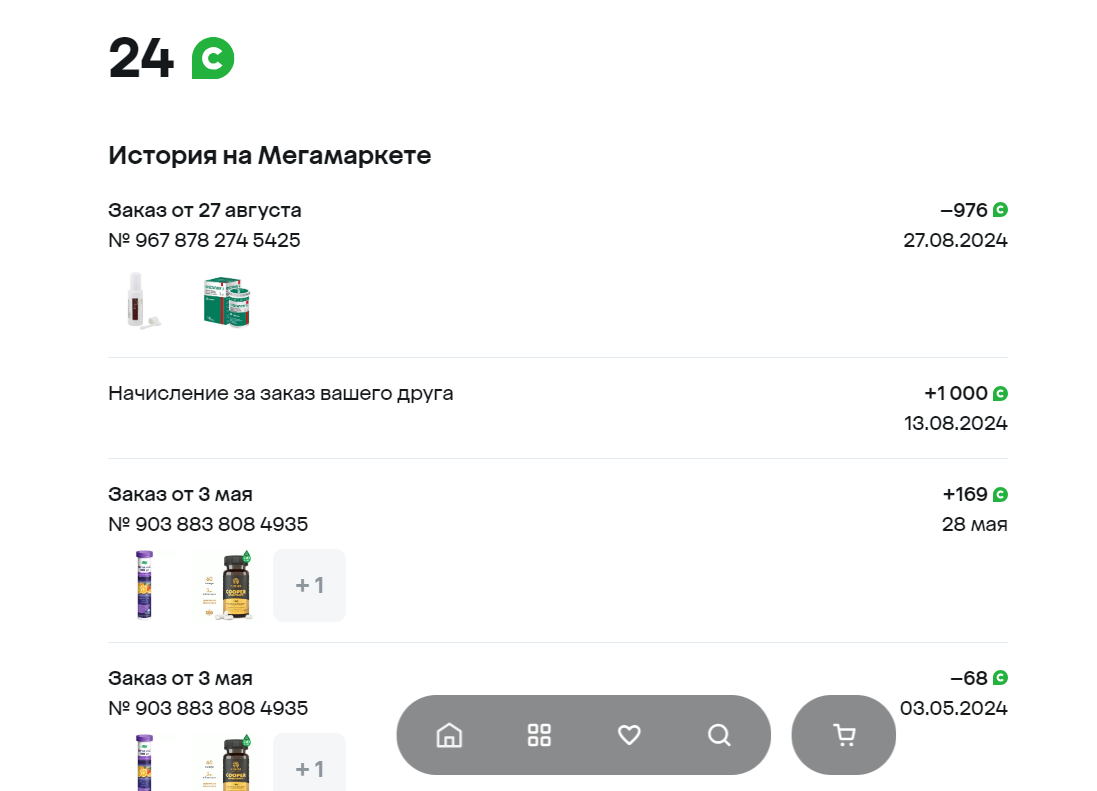
Task: Expand +1 items in +169 order
Action: 309,585
